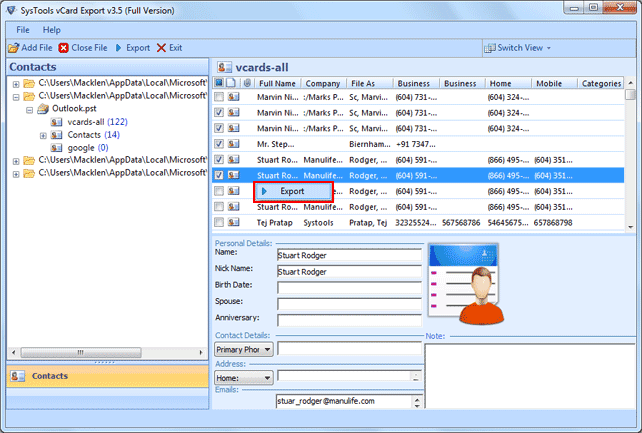Uncheck the second Marvin Ni... row checkbox
This screenshot has width=642, height=433.
point(219,112)
